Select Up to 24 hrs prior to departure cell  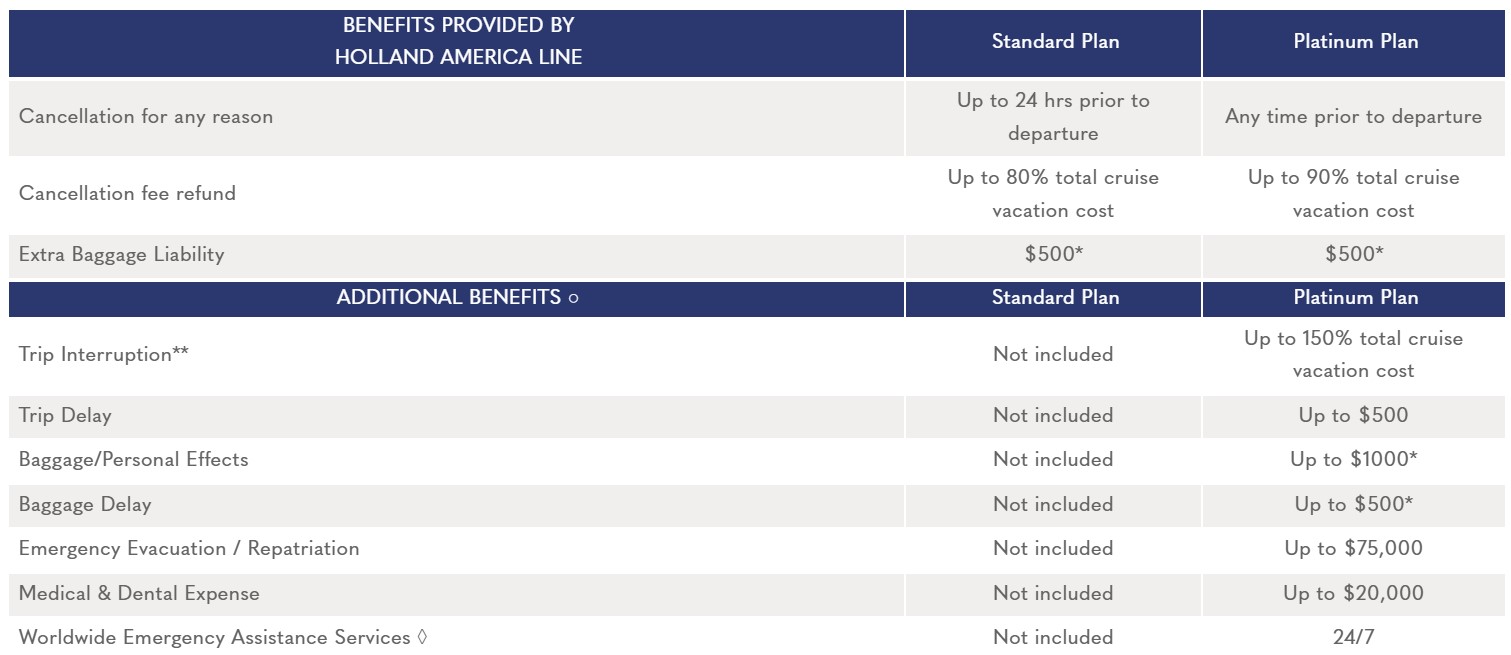tap(1054, 117)
